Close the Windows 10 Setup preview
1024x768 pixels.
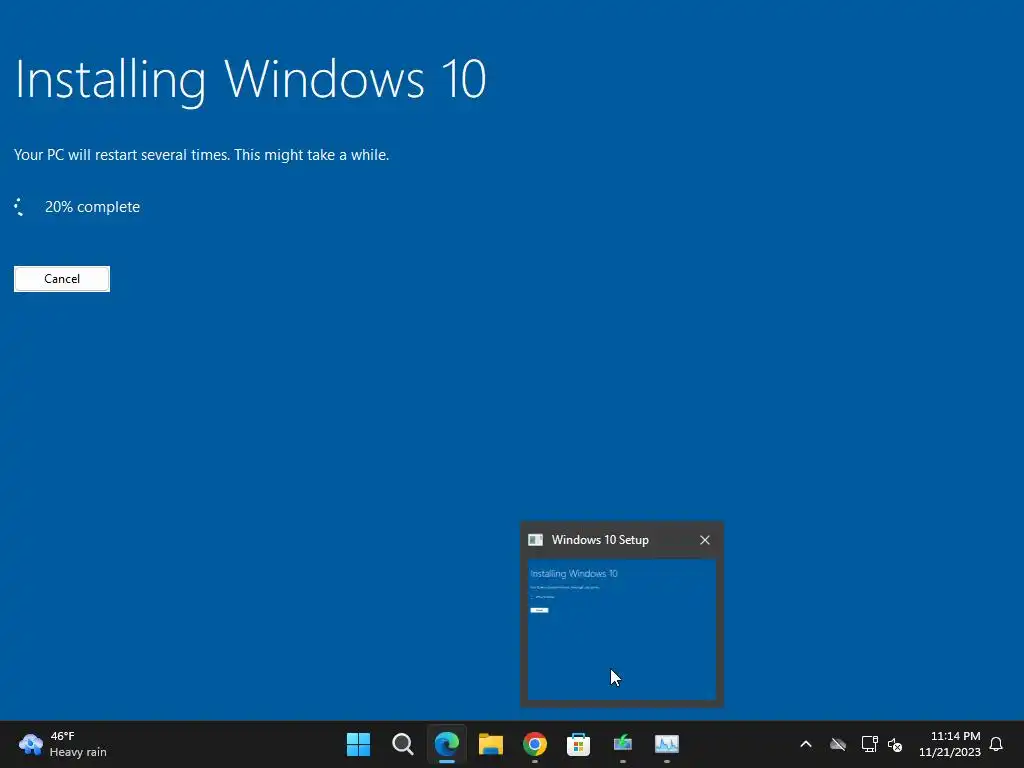tap(705, 540)
